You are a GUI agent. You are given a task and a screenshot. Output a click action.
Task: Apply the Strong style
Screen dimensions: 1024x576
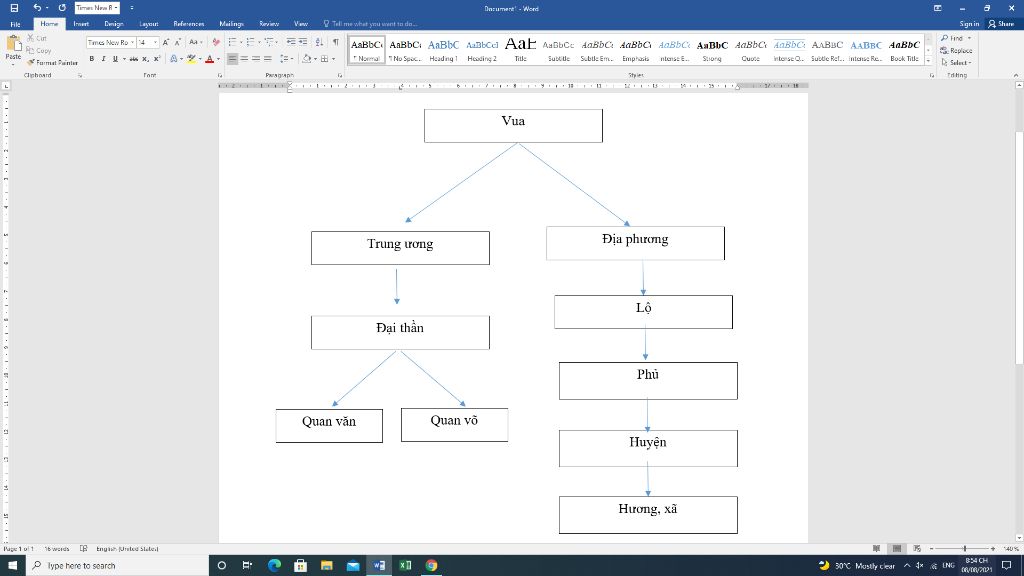click(712, 50)
